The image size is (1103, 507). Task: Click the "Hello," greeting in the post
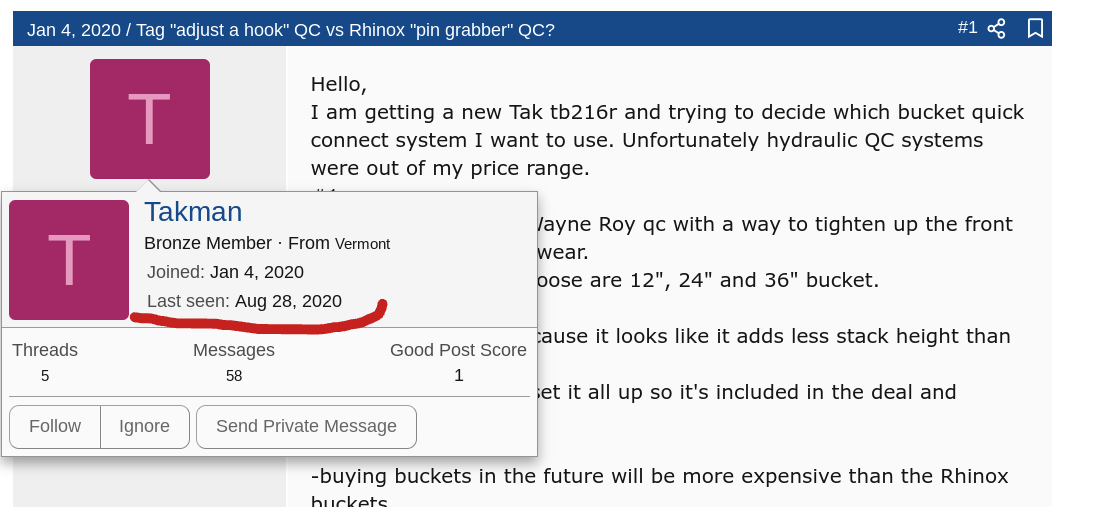click(339, 84)
